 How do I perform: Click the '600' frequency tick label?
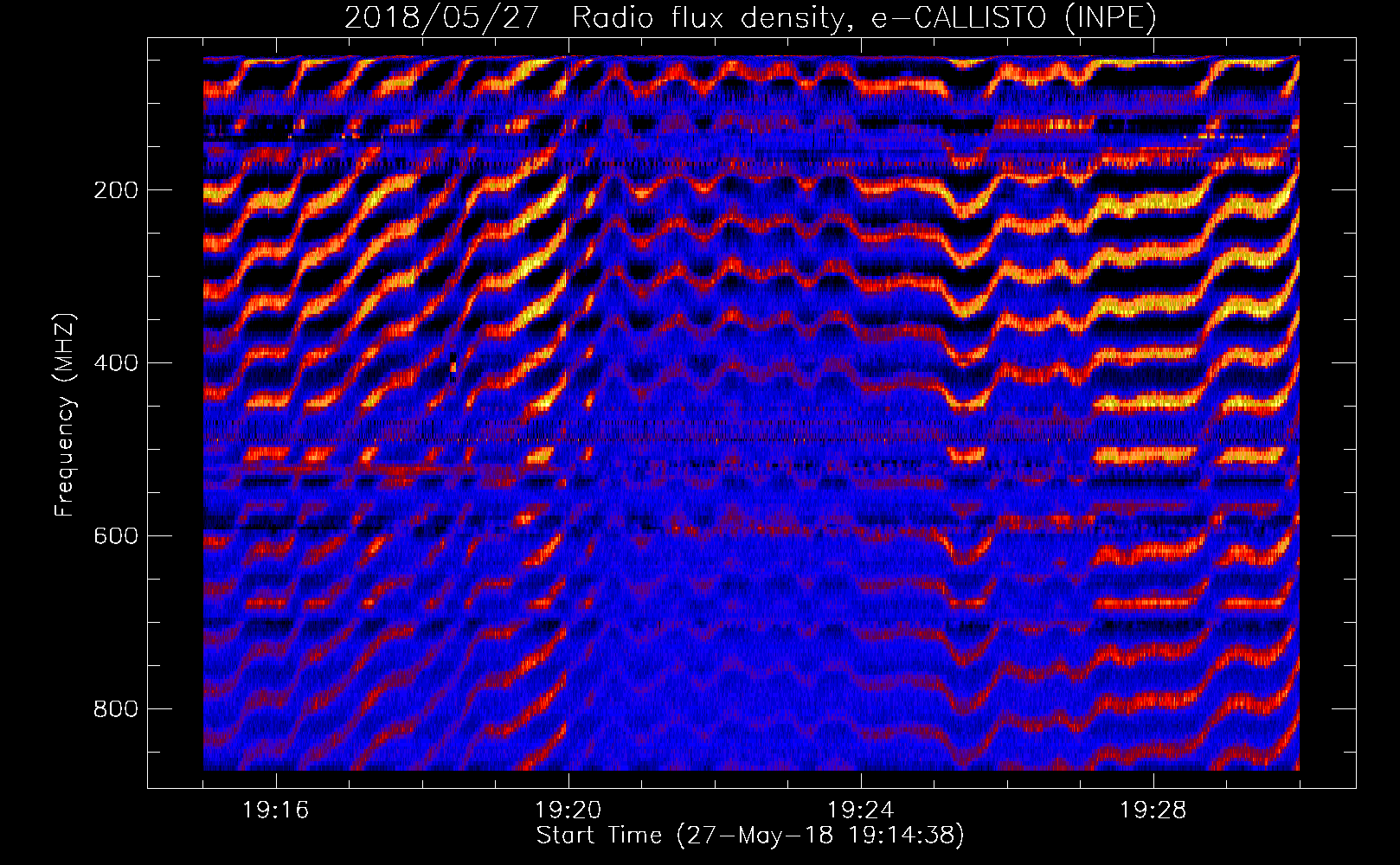[x=116, y=536]
